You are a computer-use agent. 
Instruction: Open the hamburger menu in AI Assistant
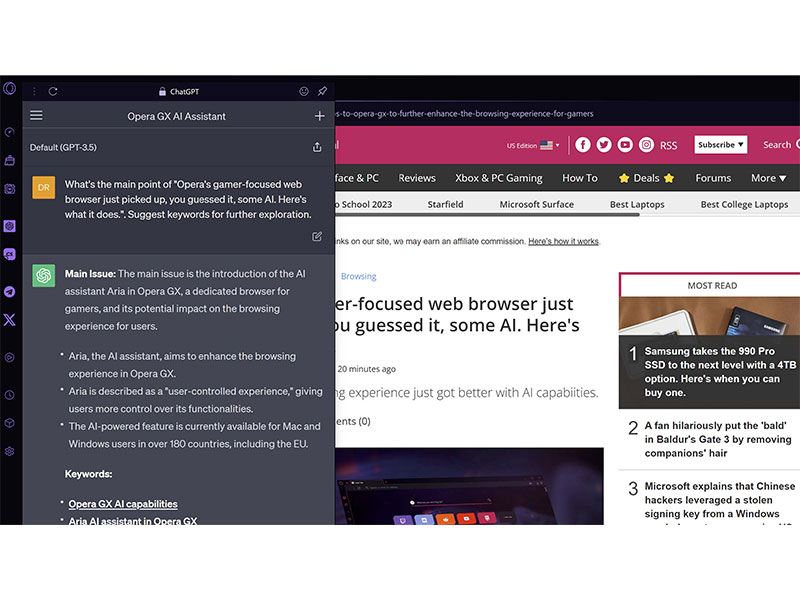click(36, 115)
